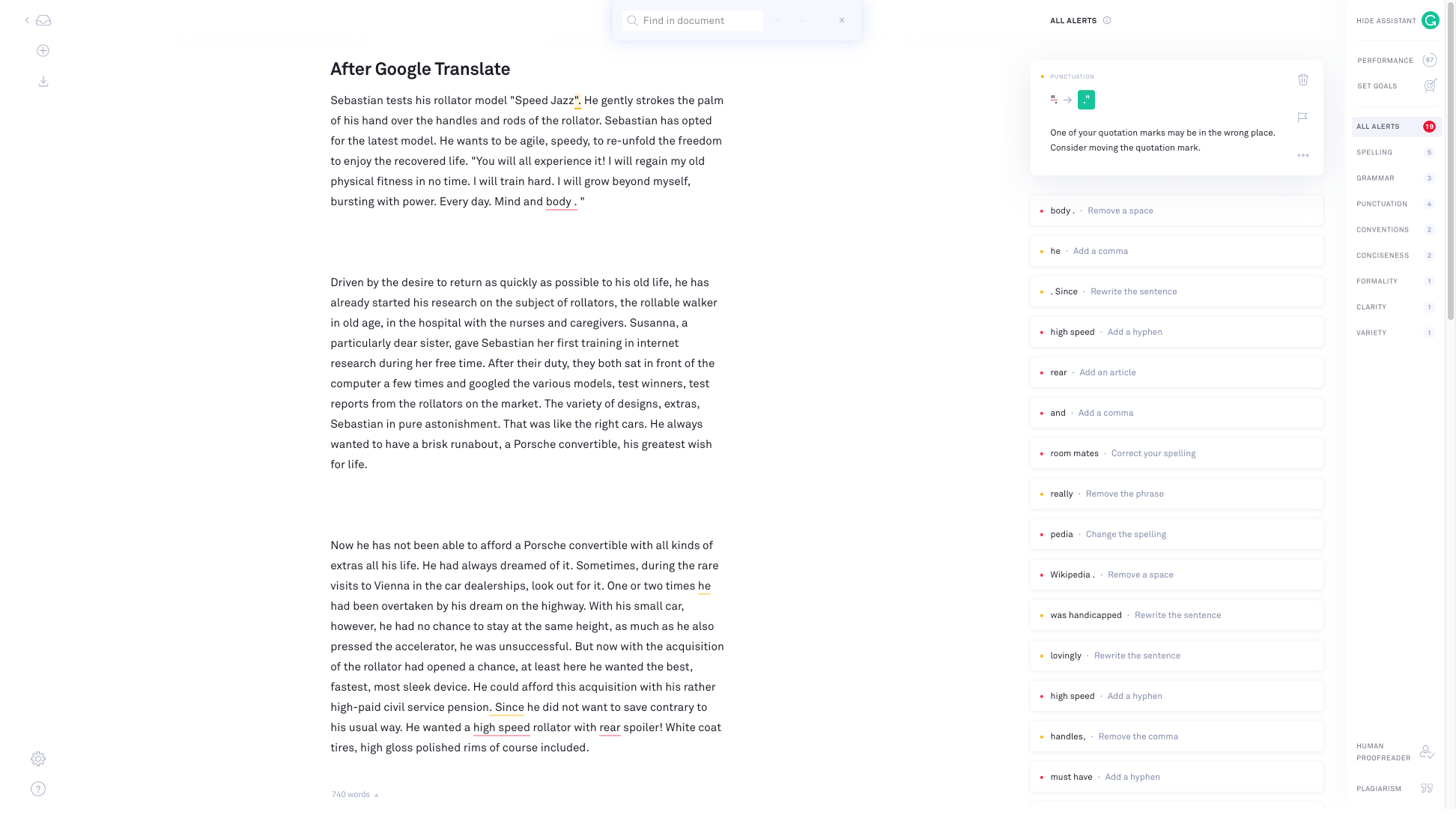Screen dimensions: 1456x830
Task: Filter alerts by Punctuation
Action: click(1396, 204)
